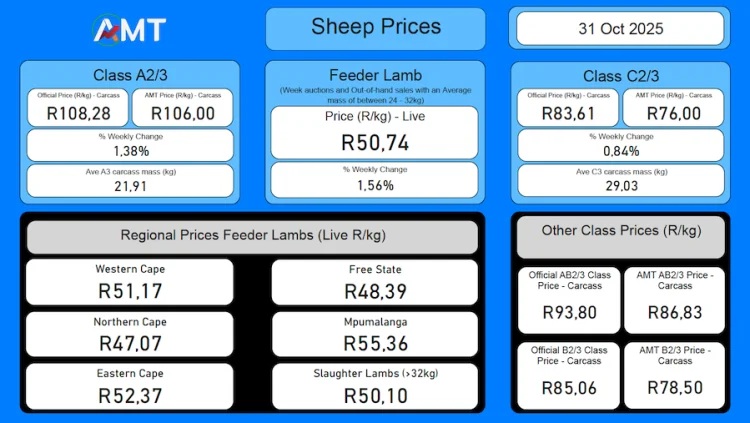Image resolution: width=750 pixels, height=423 pixels.
Task: Select the Northern Cape price card
Action: pyautogui.click(x=130, y=334)
